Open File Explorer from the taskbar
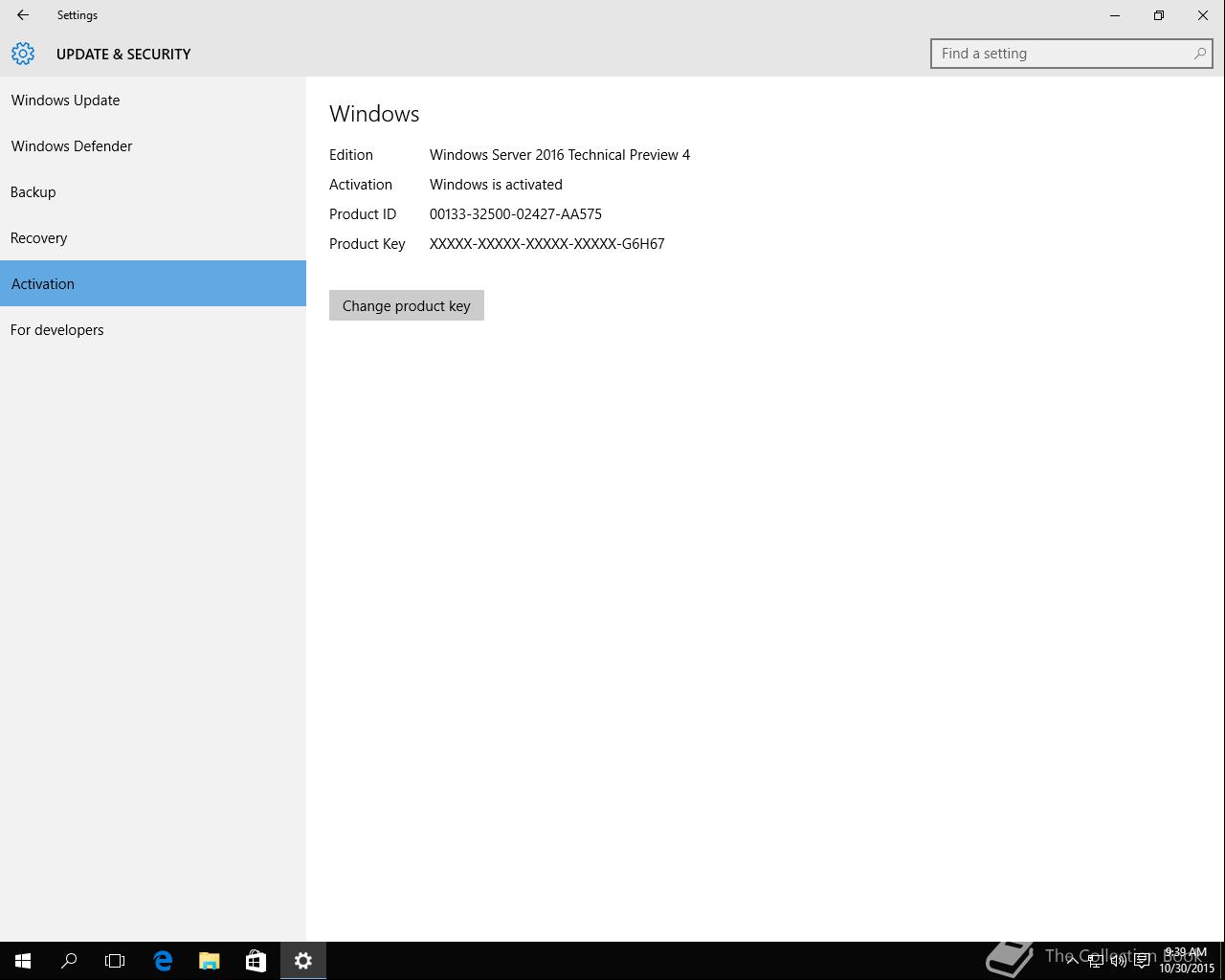 (209, 961)
